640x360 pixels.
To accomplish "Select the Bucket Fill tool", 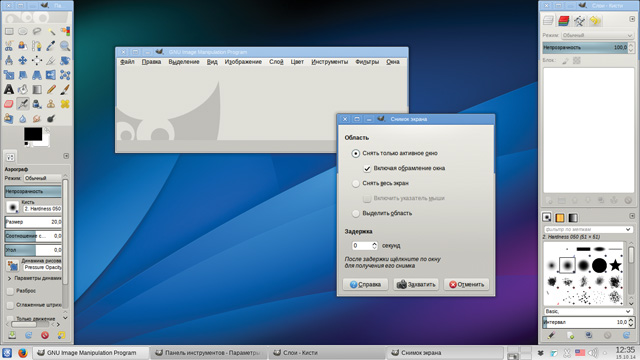I will tap(23, 89).
